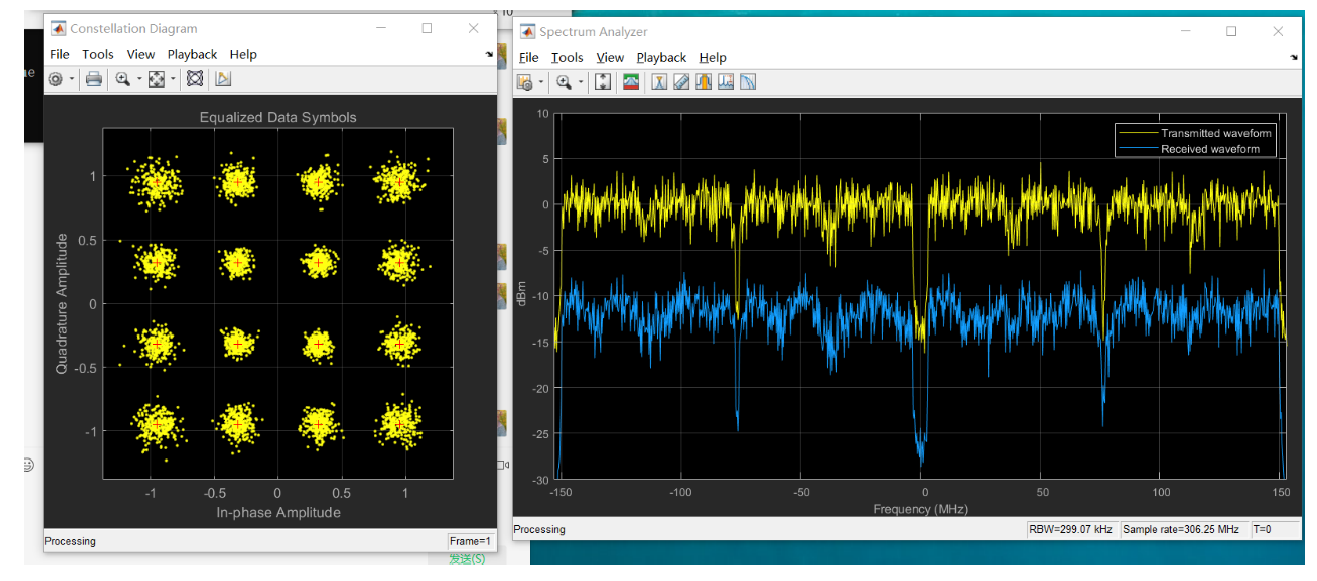Click the dock arrow in Constellation Diagram

click(x=489, y=54)
